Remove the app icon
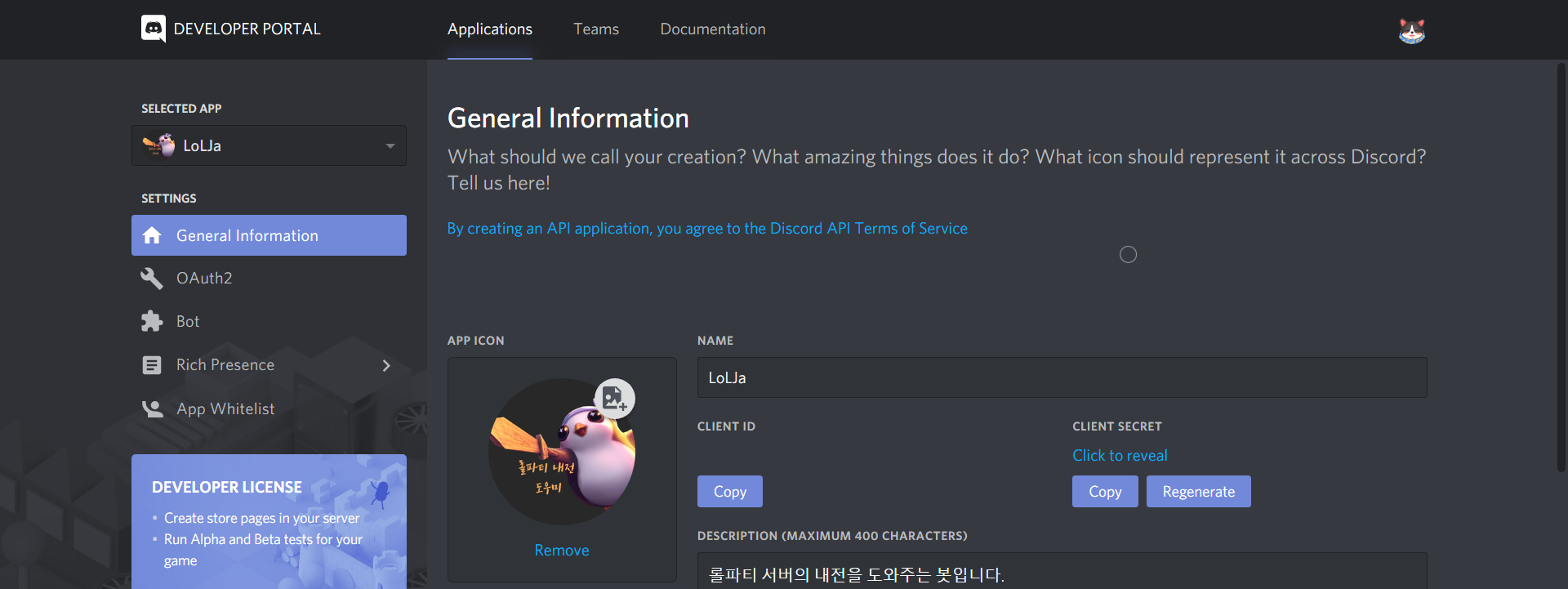1568x589 pixels. coord(562,551)
